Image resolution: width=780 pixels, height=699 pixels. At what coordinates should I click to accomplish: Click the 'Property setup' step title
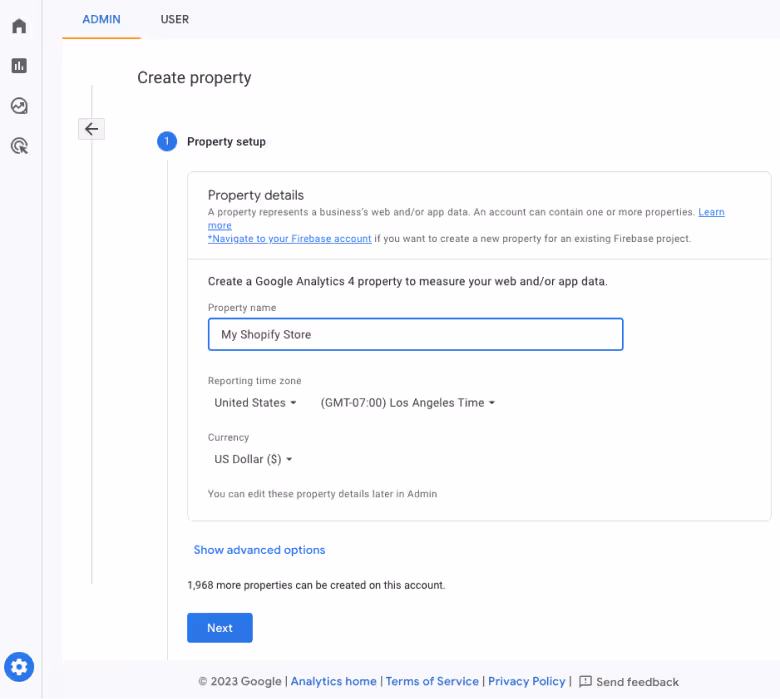[226, 142]
